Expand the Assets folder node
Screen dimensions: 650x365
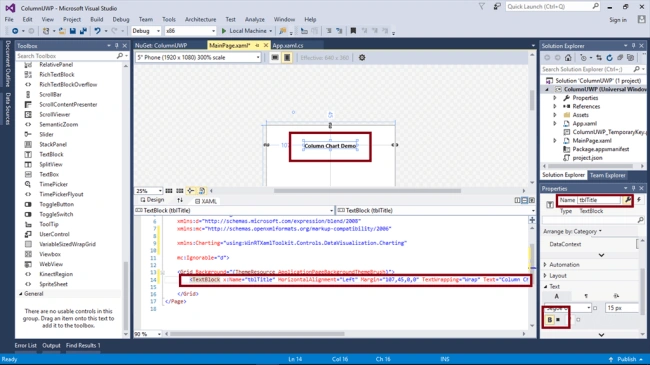(x=555, y=115)
